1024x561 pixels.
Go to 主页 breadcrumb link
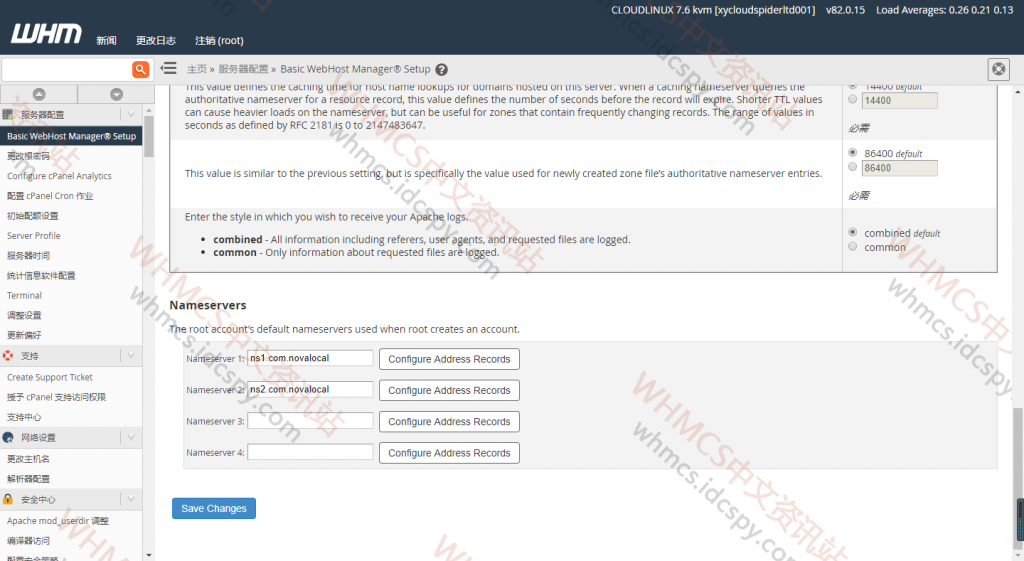coord(197,69)
